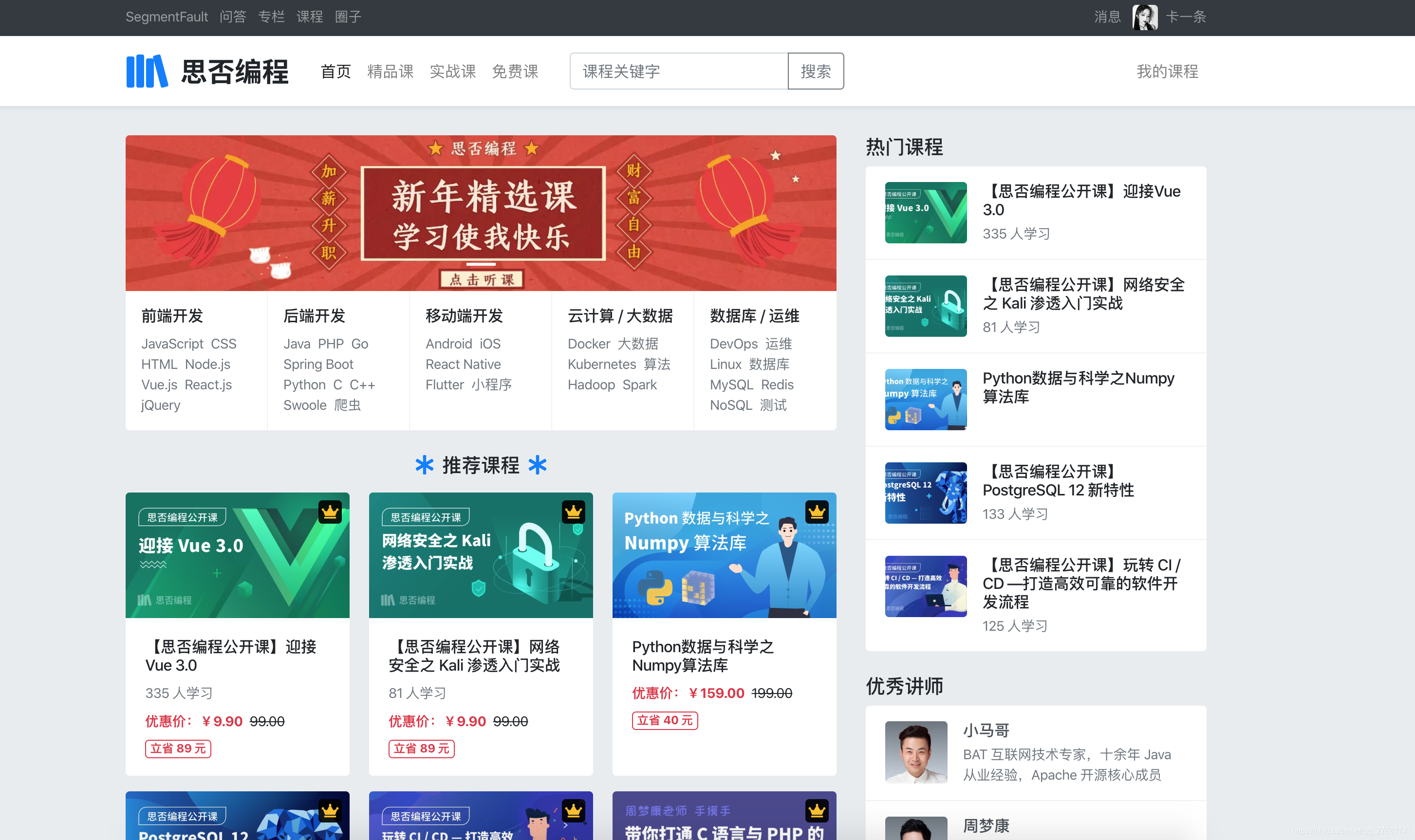Click the carousel slide indicator under the banner
The width and height of the screenshot is (1415, 840).
[x=480, y=264]
